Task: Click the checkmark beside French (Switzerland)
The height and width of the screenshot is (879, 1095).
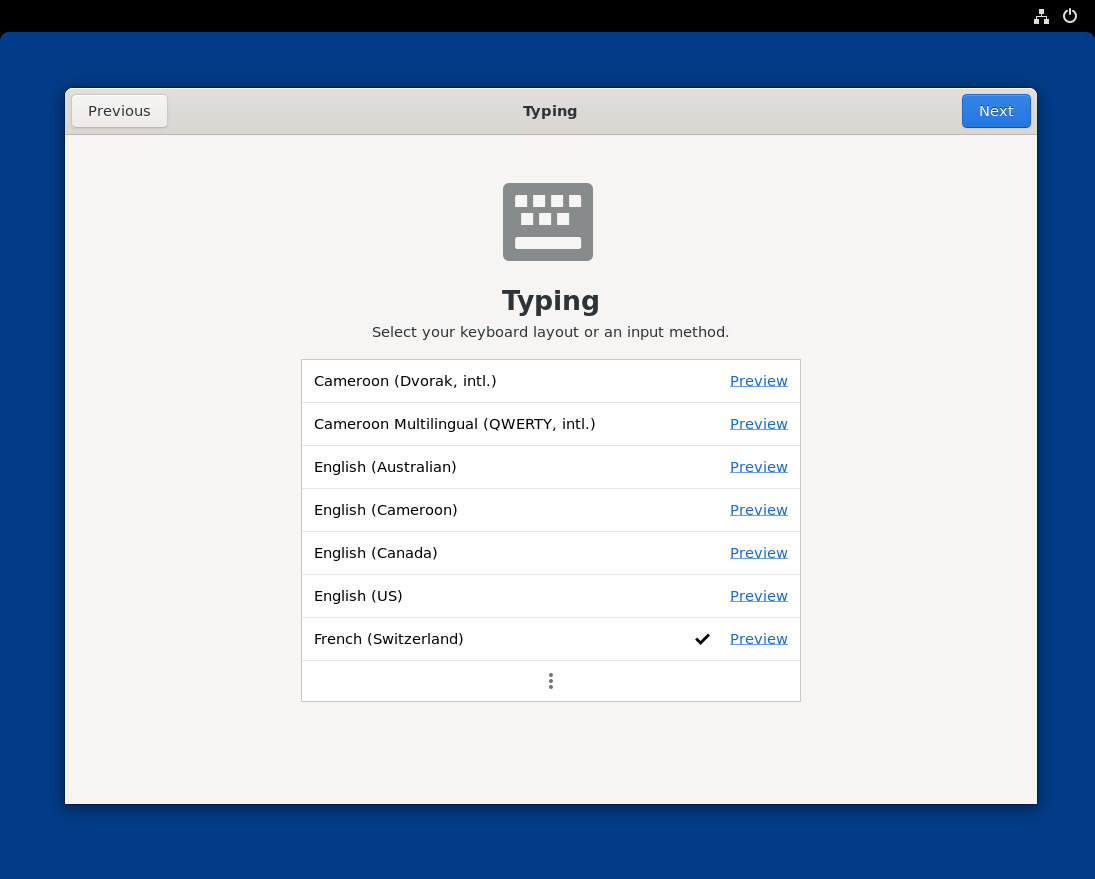Action: 702,639
